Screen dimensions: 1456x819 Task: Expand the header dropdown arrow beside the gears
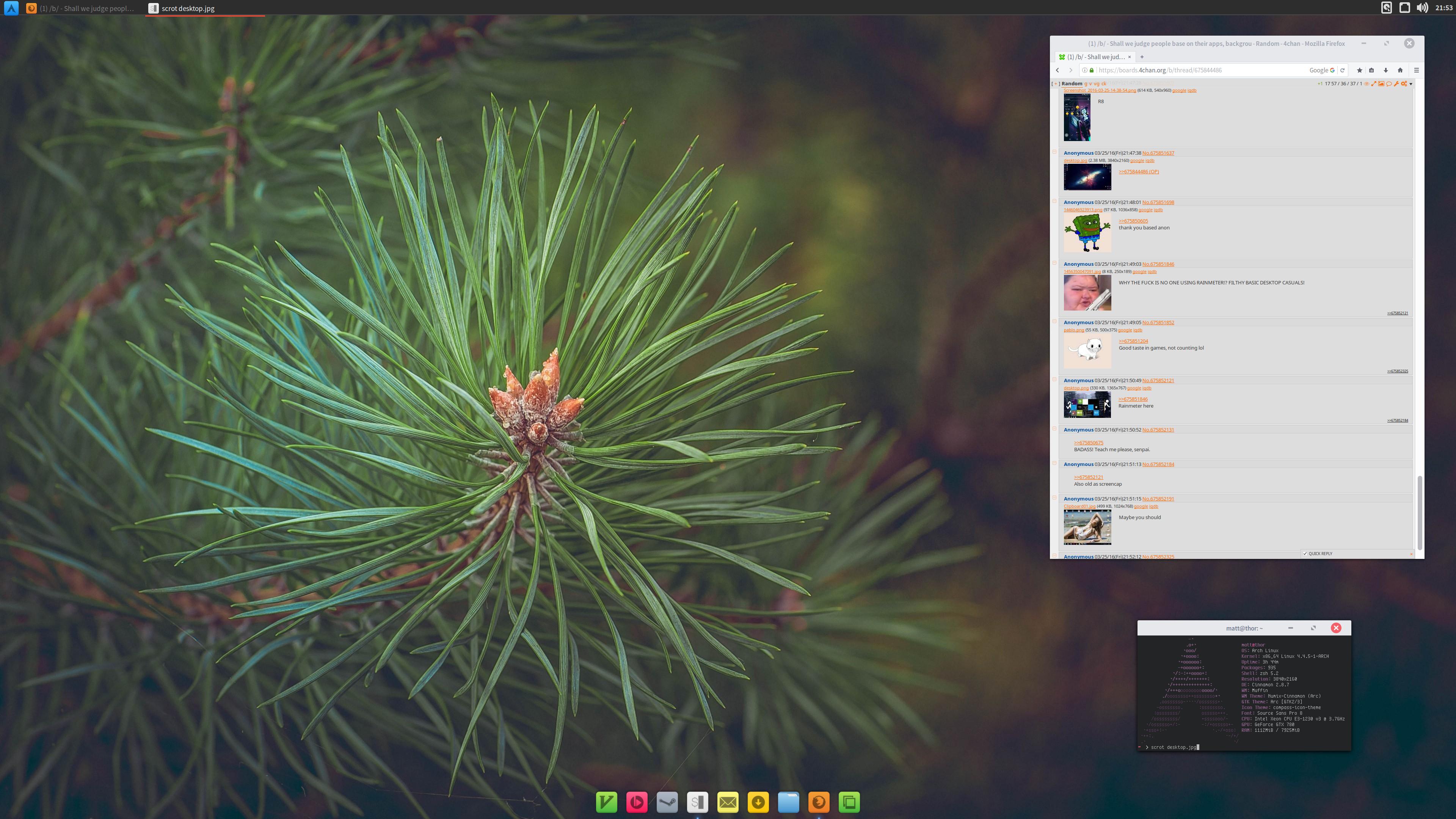pos(1411,84)
